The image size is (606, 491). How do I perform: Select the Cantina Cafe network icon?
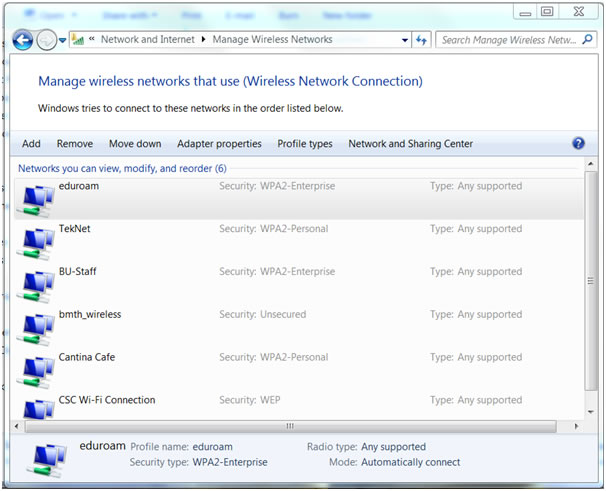(36, 373)
